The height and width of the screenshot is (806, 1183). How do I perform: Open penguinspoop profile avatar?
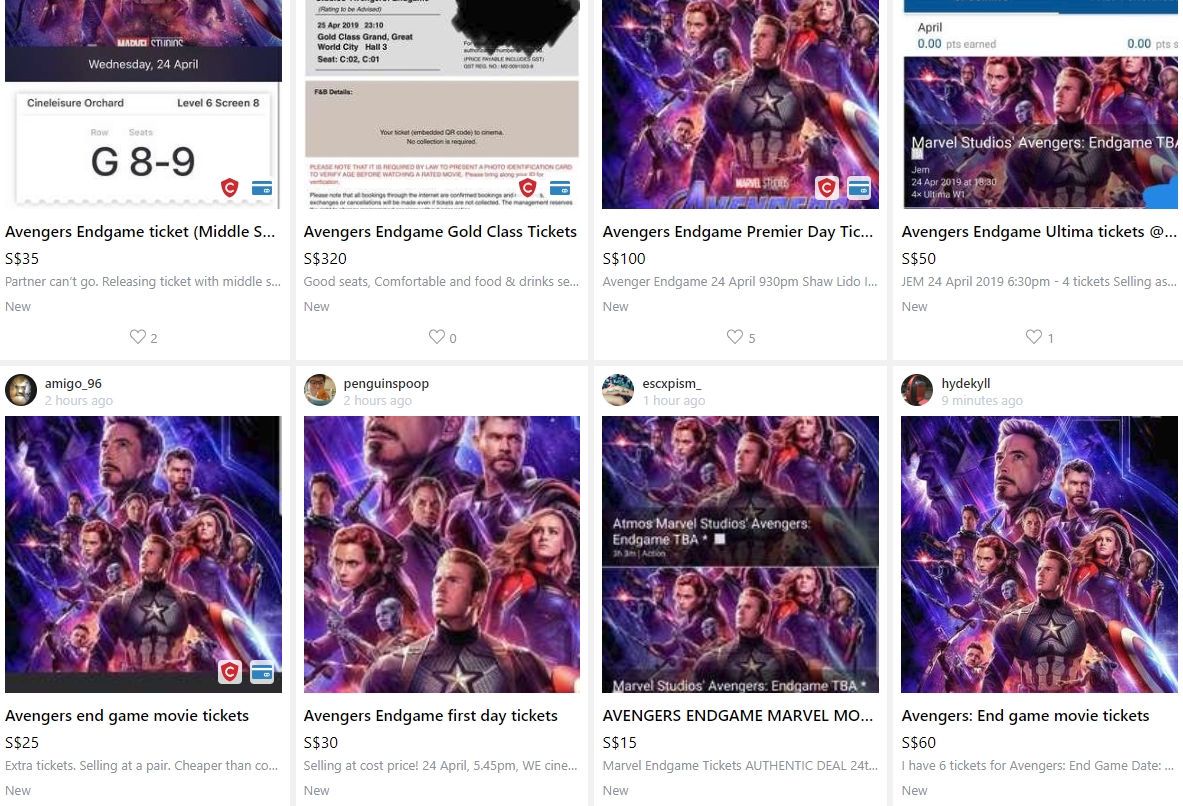pos(320,390)
